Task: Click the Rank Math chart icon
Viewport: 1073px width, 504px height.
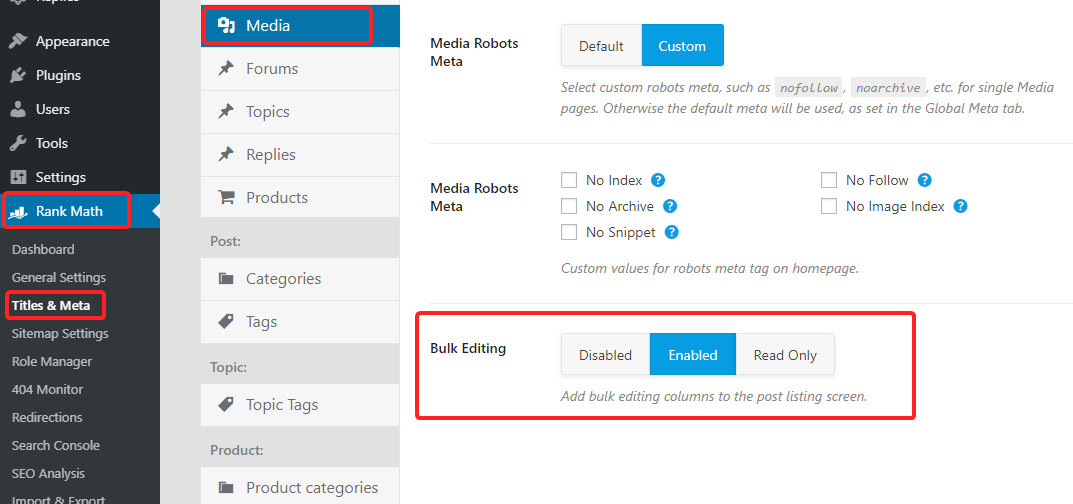Action: [x=18, y=211]
